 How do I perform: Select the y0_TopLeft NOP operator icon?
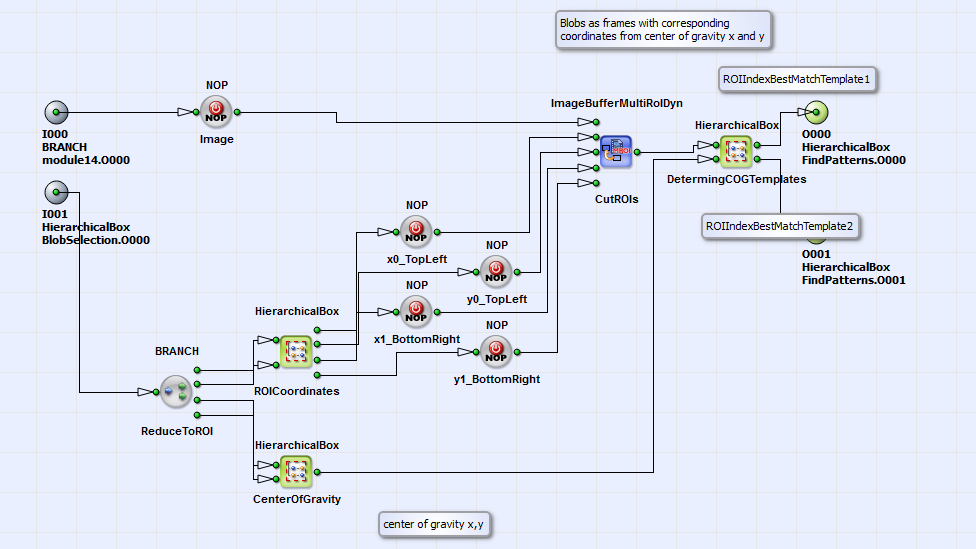(x=496, y=272)
